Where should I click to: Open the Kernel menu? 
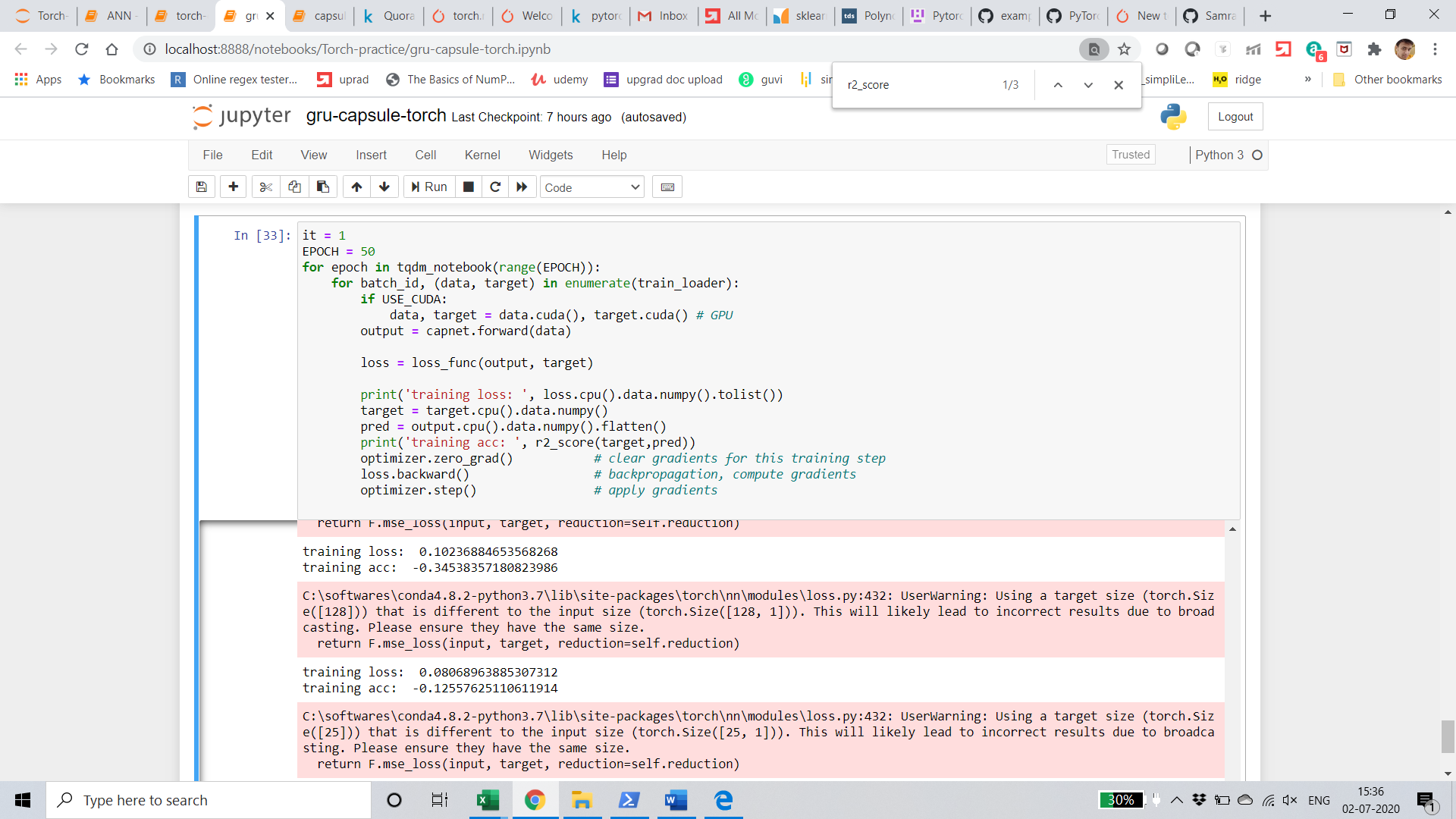click(482, 155)
